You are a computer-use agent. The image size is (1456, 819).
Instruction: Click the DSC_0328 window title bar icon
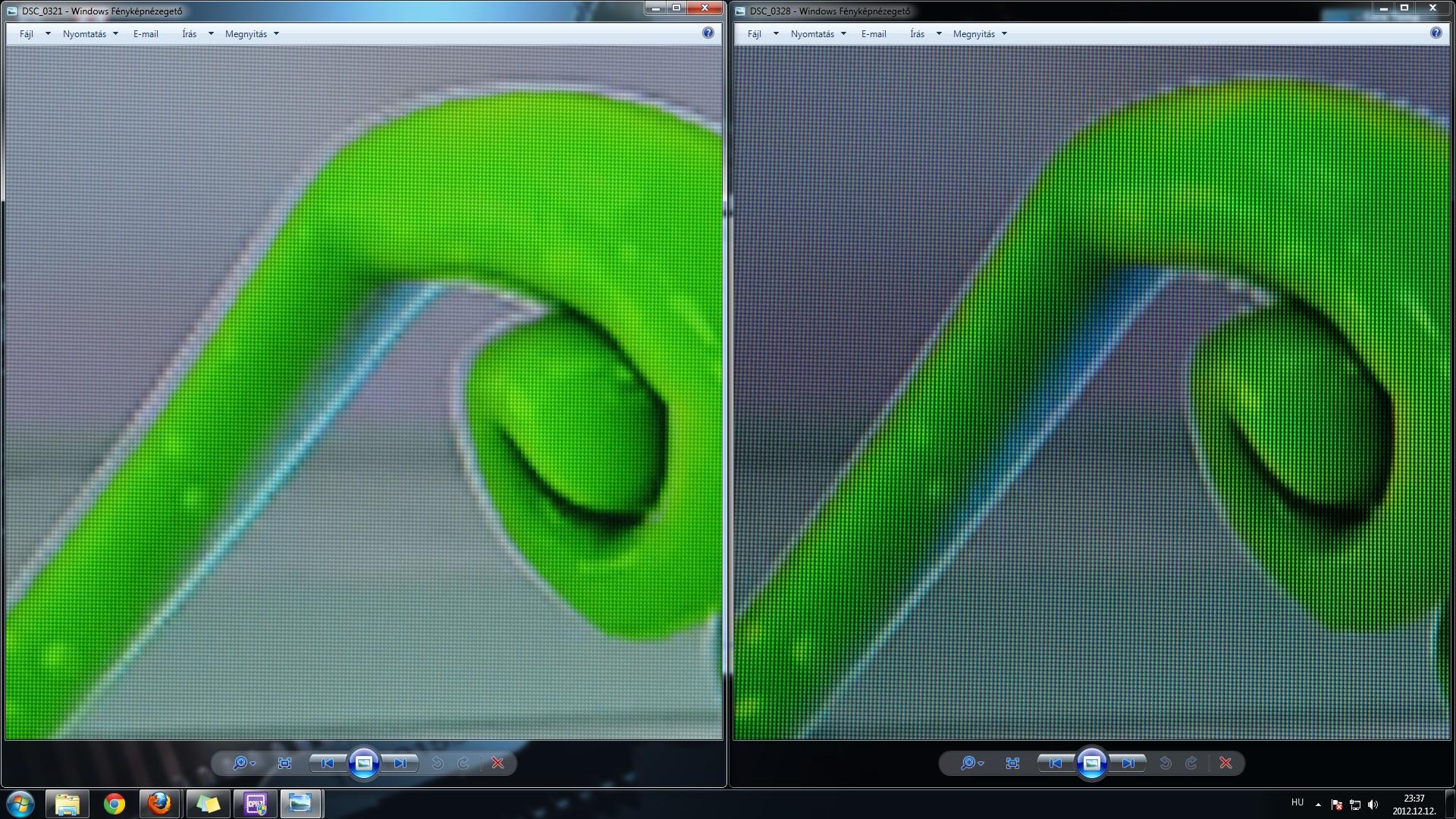click(x=739, y=11)
